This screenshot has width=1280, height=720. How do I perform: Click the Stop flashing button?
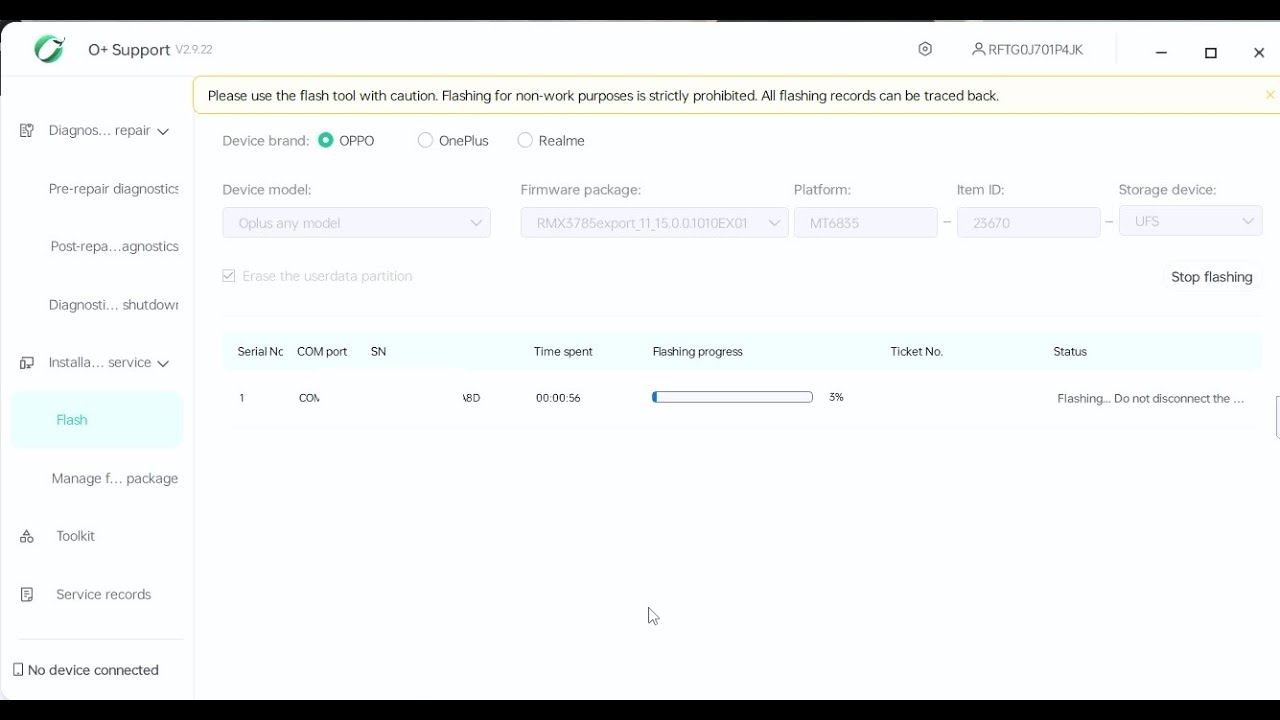coord(1211,277)
